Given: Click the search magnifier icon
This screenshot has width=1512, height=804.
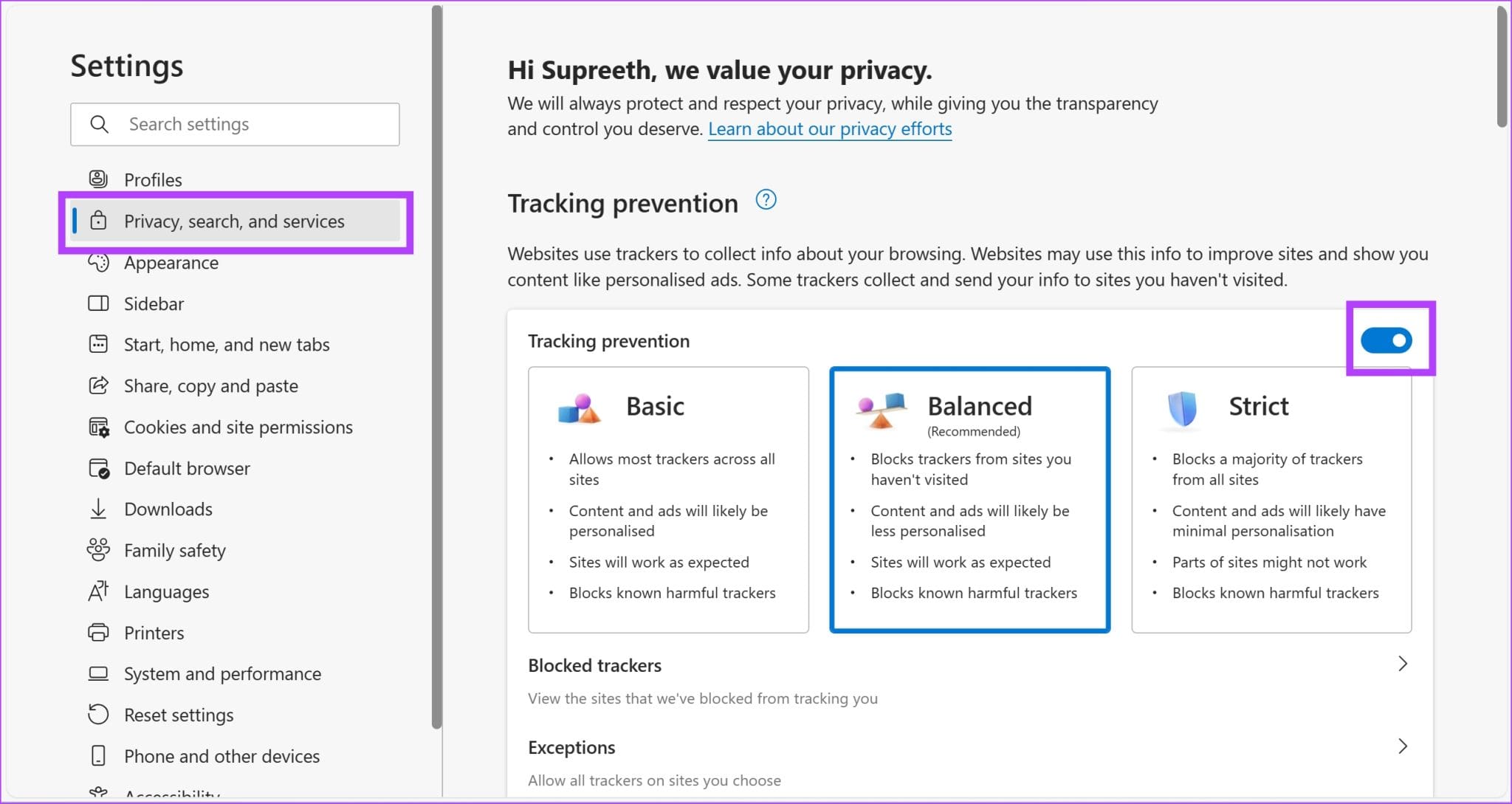Looking at the screenshot, I should (x=100, y=124).
